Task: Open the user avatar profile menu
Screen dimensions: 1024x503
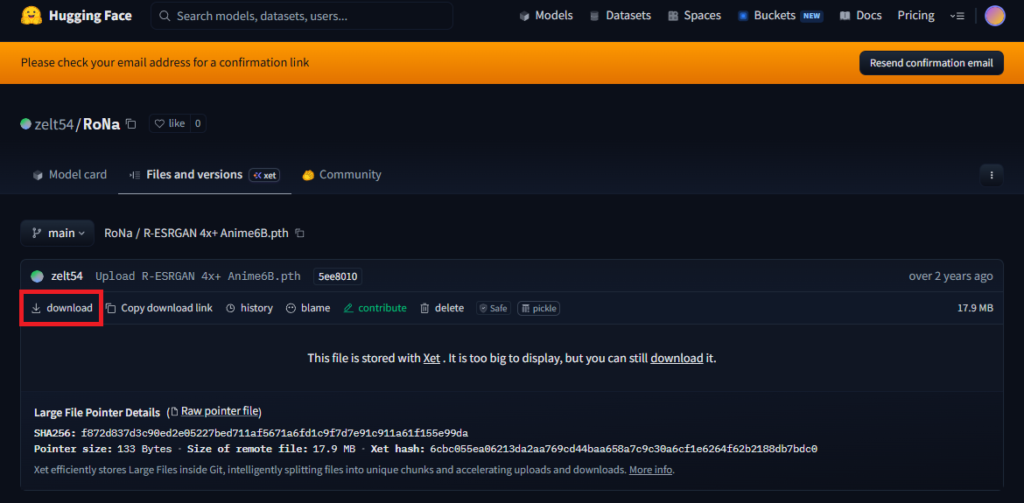Action: [x=994, y=16]
